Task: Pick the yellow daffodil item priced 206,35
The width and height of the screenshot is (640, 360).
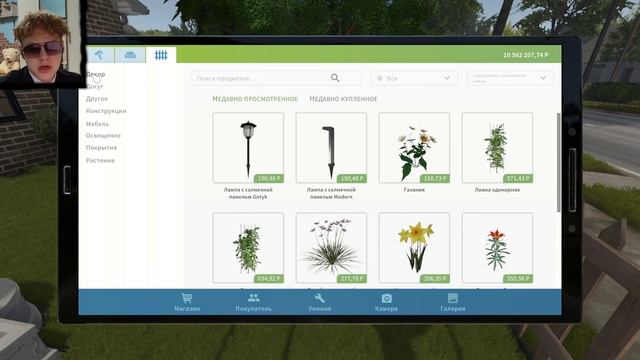Action: click(x=414, y=248)
